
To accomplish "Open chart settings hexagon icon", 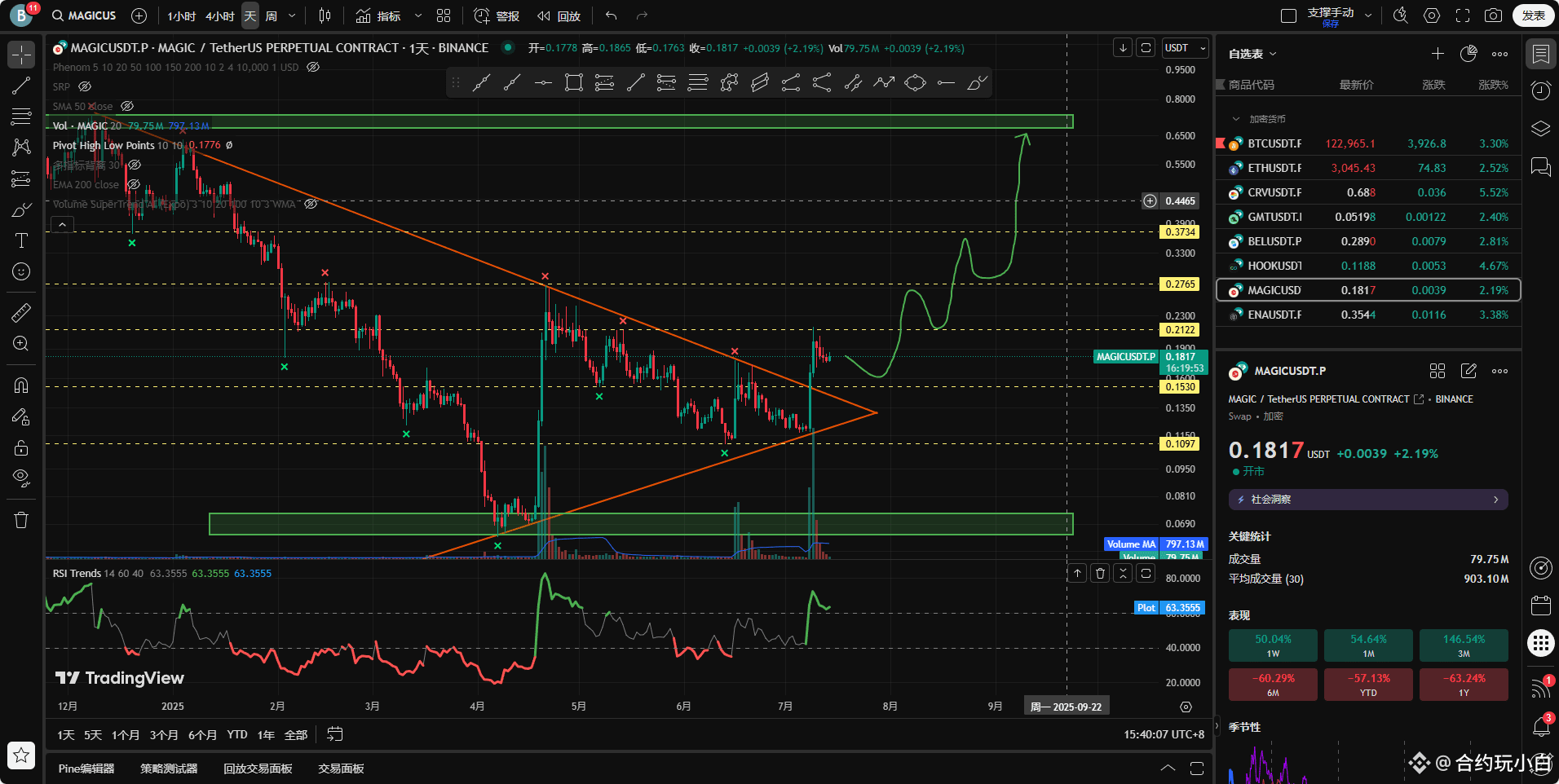I will coord(1432,15).
